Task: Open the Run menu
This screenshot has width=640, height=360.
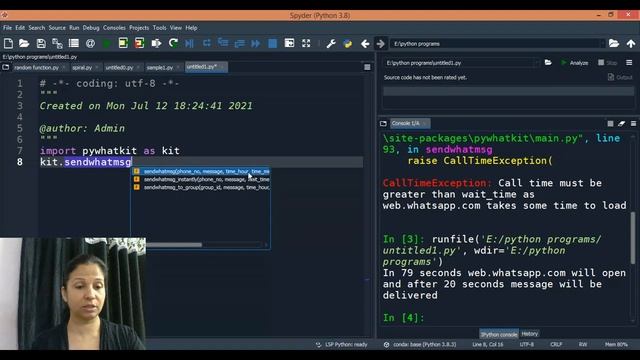Action: tap(74, 28)
